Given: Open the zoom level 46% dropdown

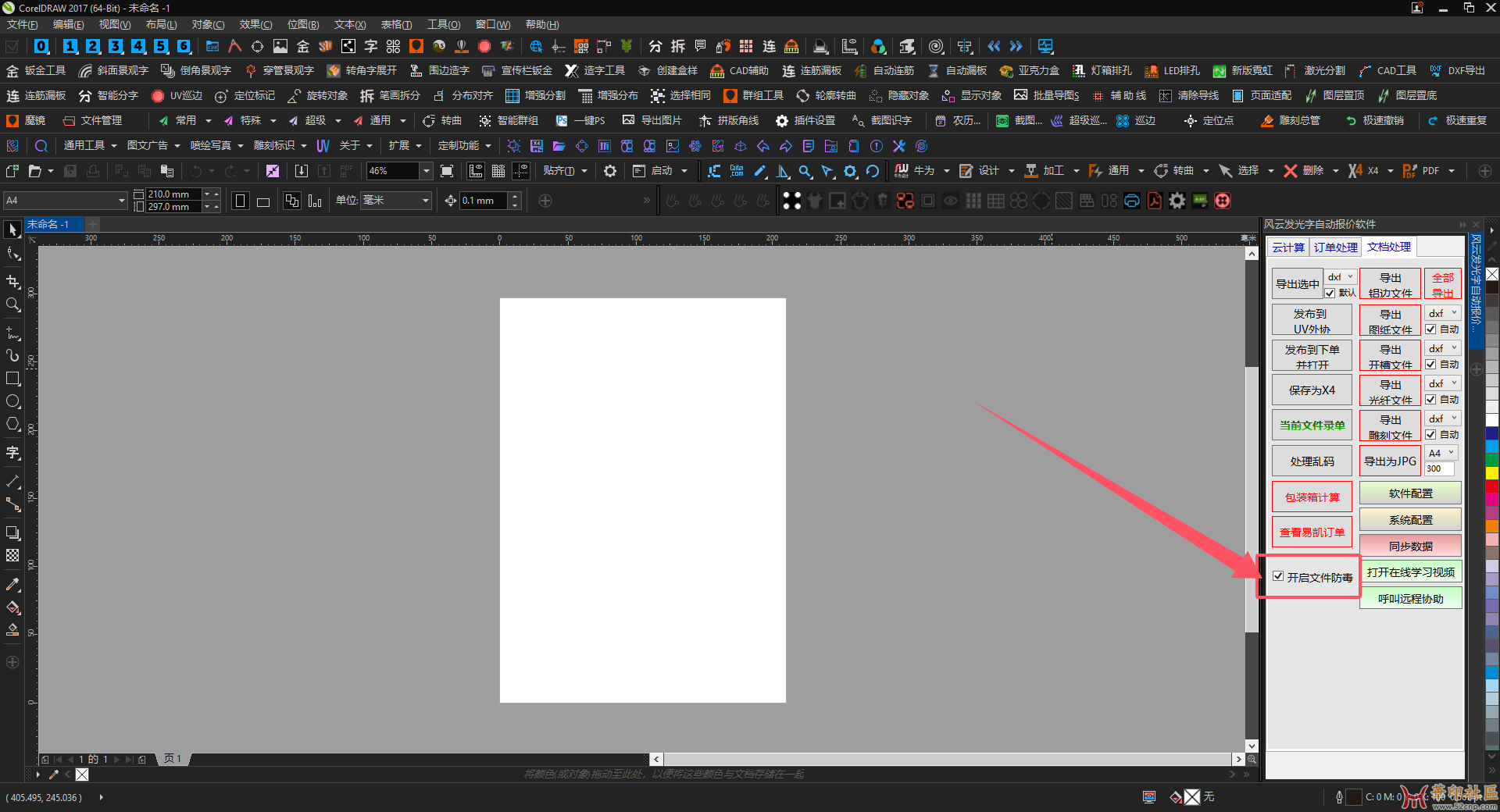Looking at the screenshot, I should point(426,171).
